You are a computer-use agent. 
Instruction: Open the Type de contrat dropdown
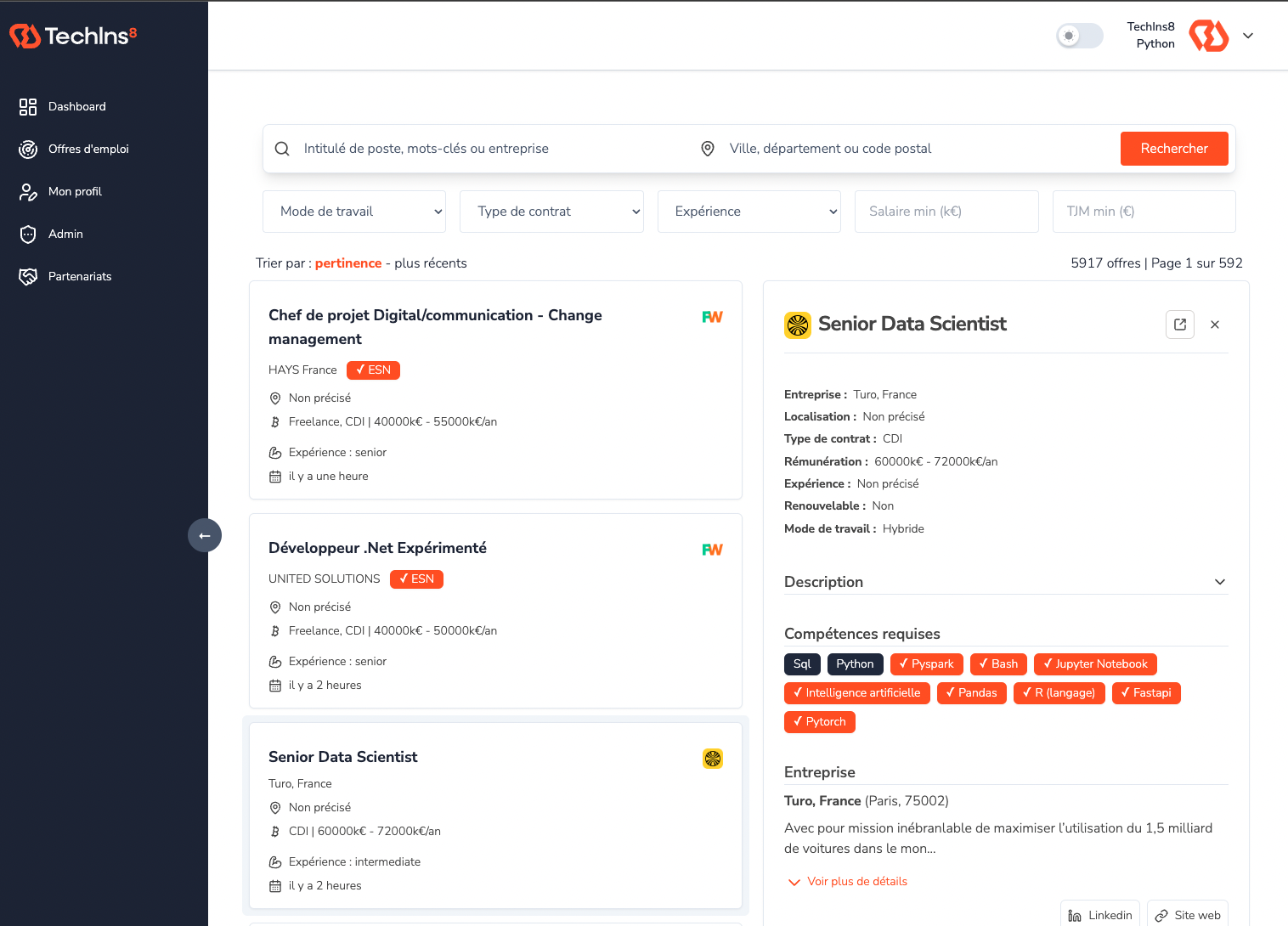(x=551, y=212)
